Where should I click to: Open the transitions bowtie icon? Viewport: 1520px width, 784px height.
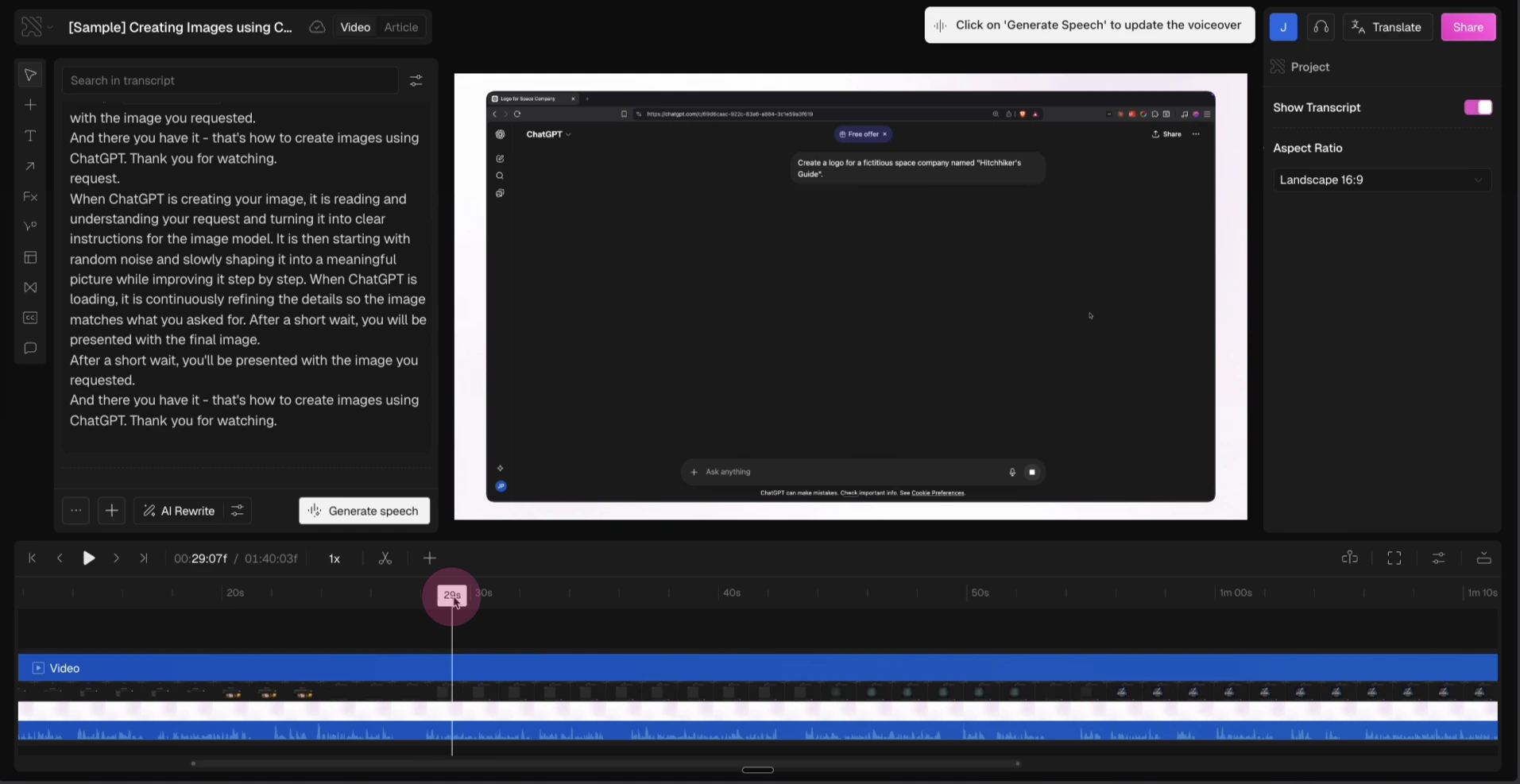30,288
